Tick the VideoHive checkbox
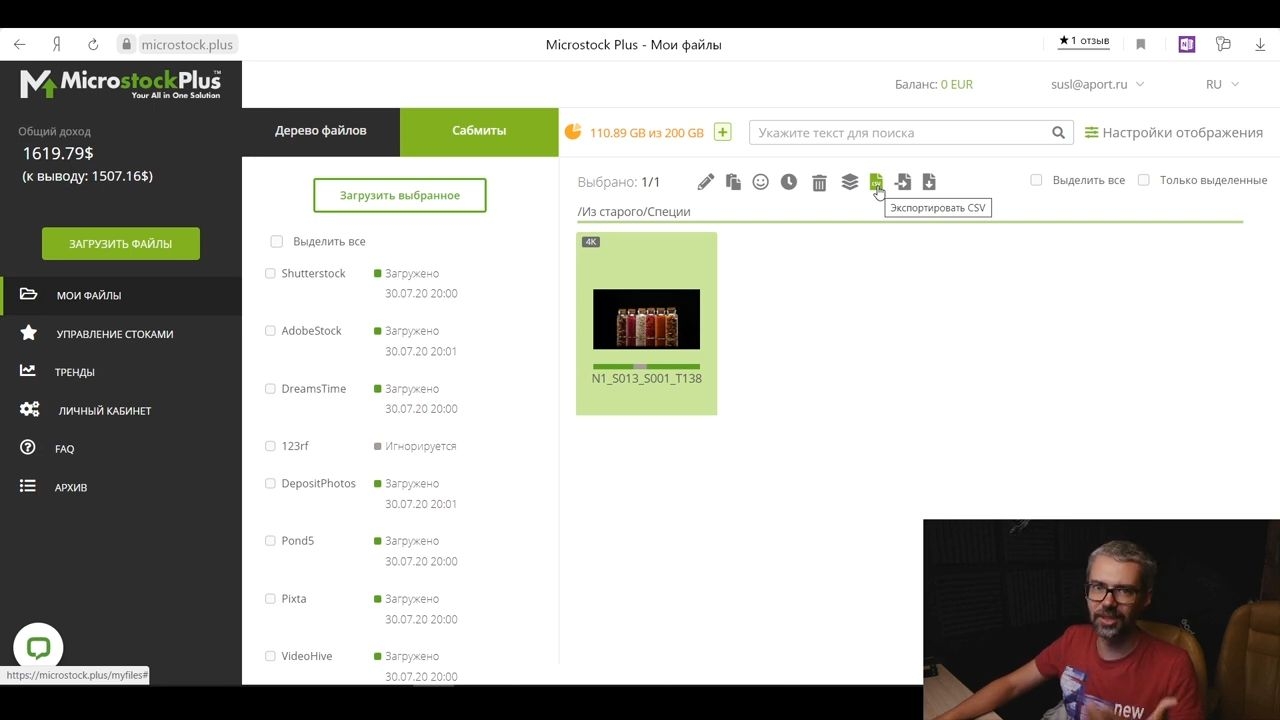The image size is (1280, 720). 270,656
